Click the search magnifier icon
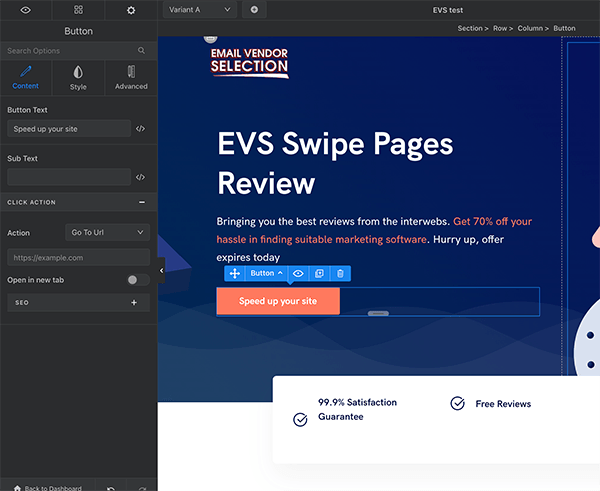The image size is (600, 491). pos(141,51)
